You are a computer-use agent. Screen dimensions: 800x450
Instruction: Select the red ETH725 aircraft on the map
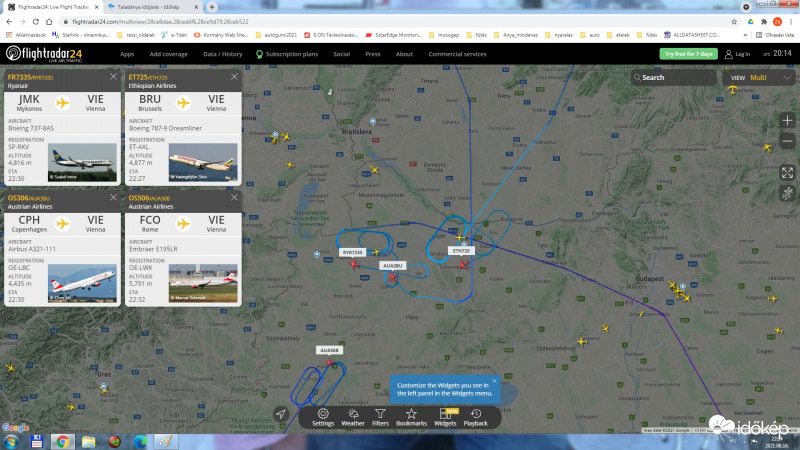pyautogui.click(x=463, y=264)
